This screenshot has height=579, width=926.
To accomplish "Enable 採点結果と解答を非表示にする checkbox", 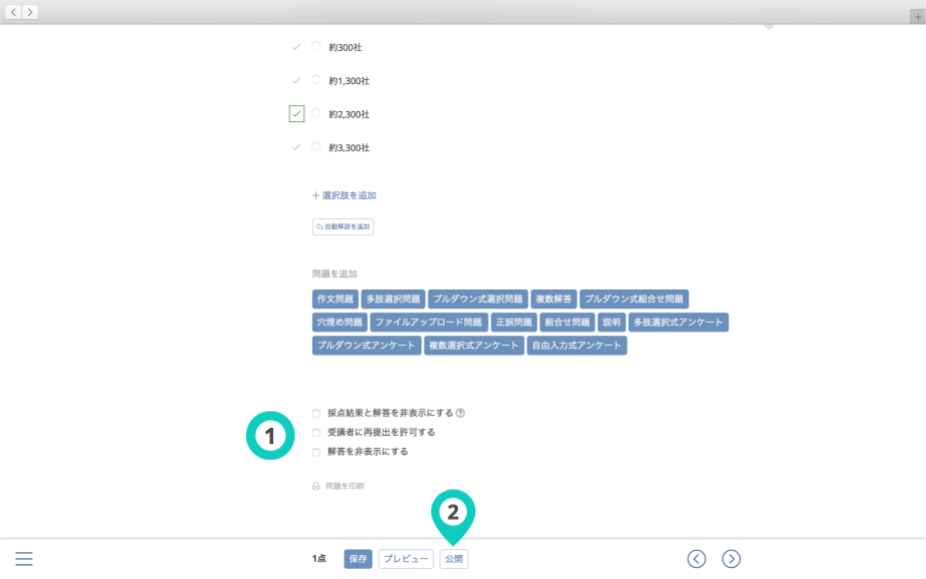I will coord(316,413).
